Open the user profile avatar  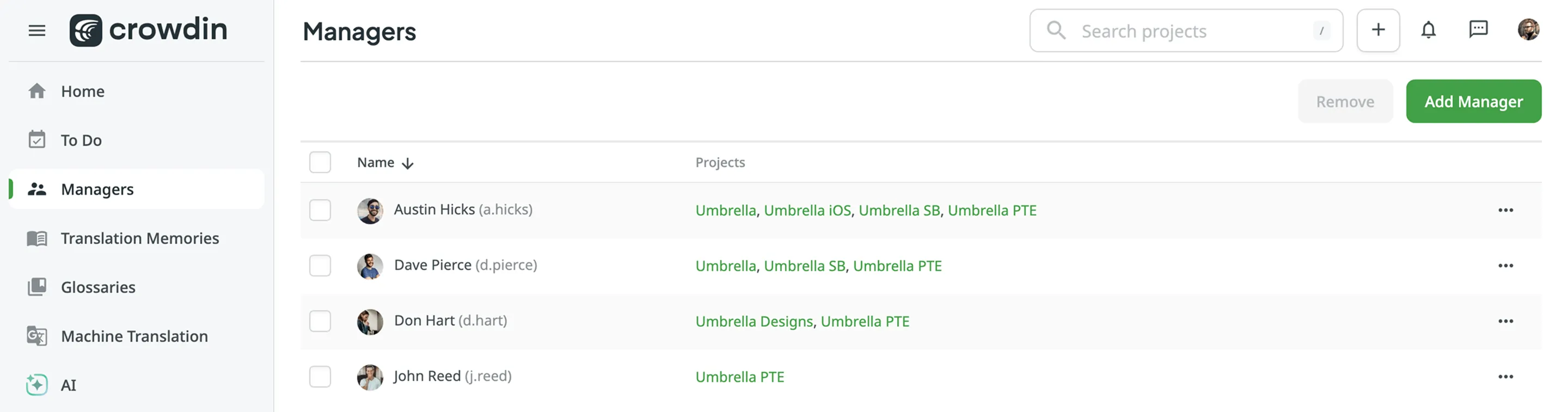[1528, 30]
